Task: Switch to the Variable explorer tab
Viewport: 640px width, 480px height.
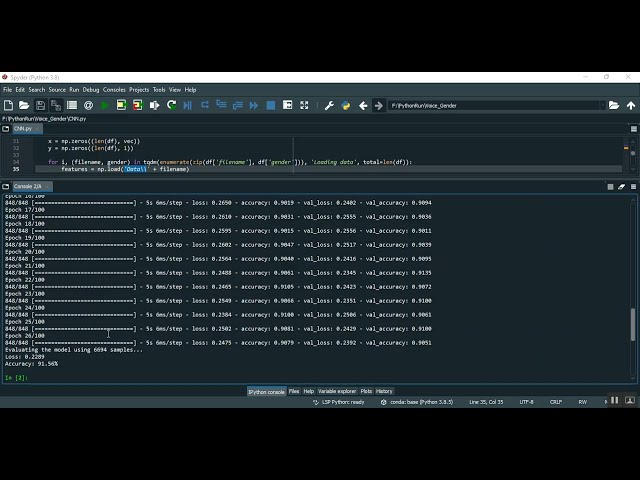Action: click(337, 391)
